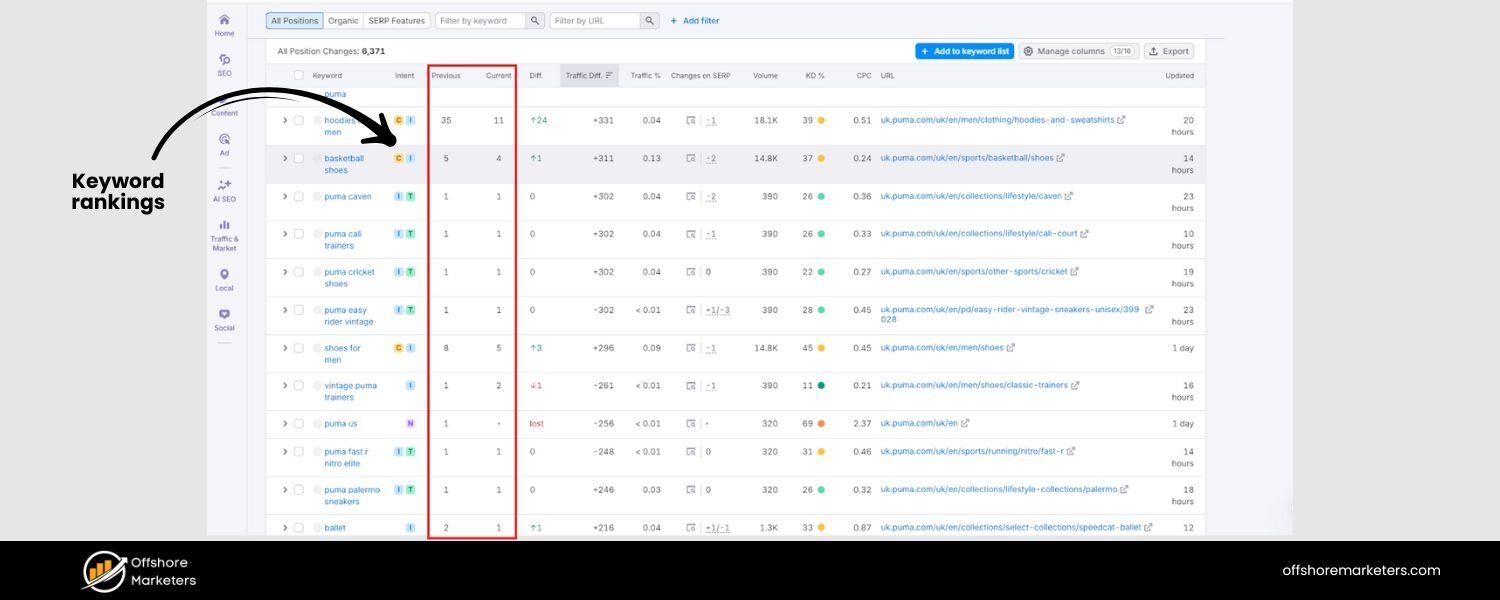Select the header checkbox to choose all keywords

point(298,75)
